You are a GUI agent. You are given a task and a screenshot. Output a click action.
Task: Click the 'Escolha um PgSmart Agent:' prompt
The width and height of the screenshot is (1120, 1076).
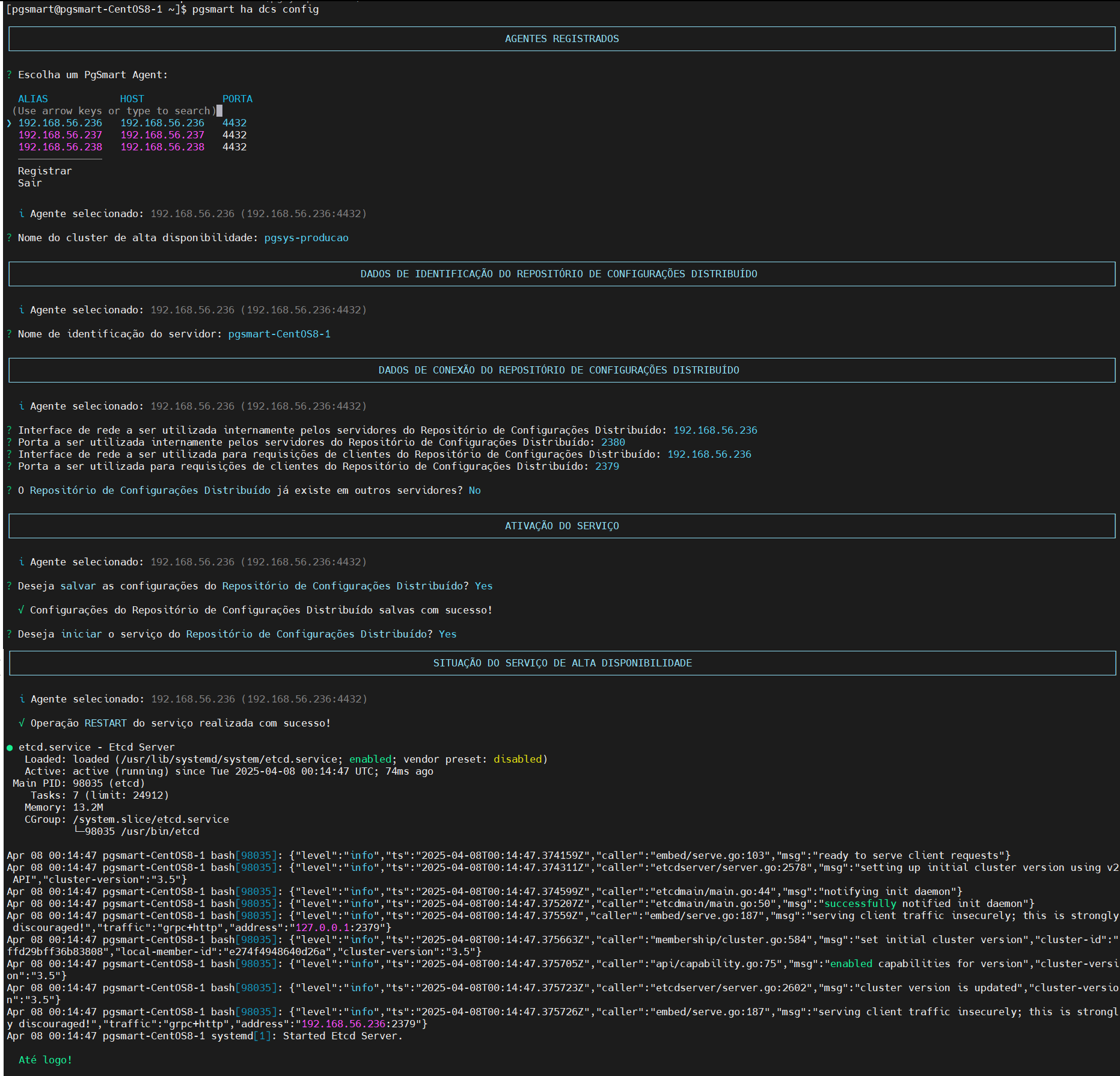coord(93,75)
